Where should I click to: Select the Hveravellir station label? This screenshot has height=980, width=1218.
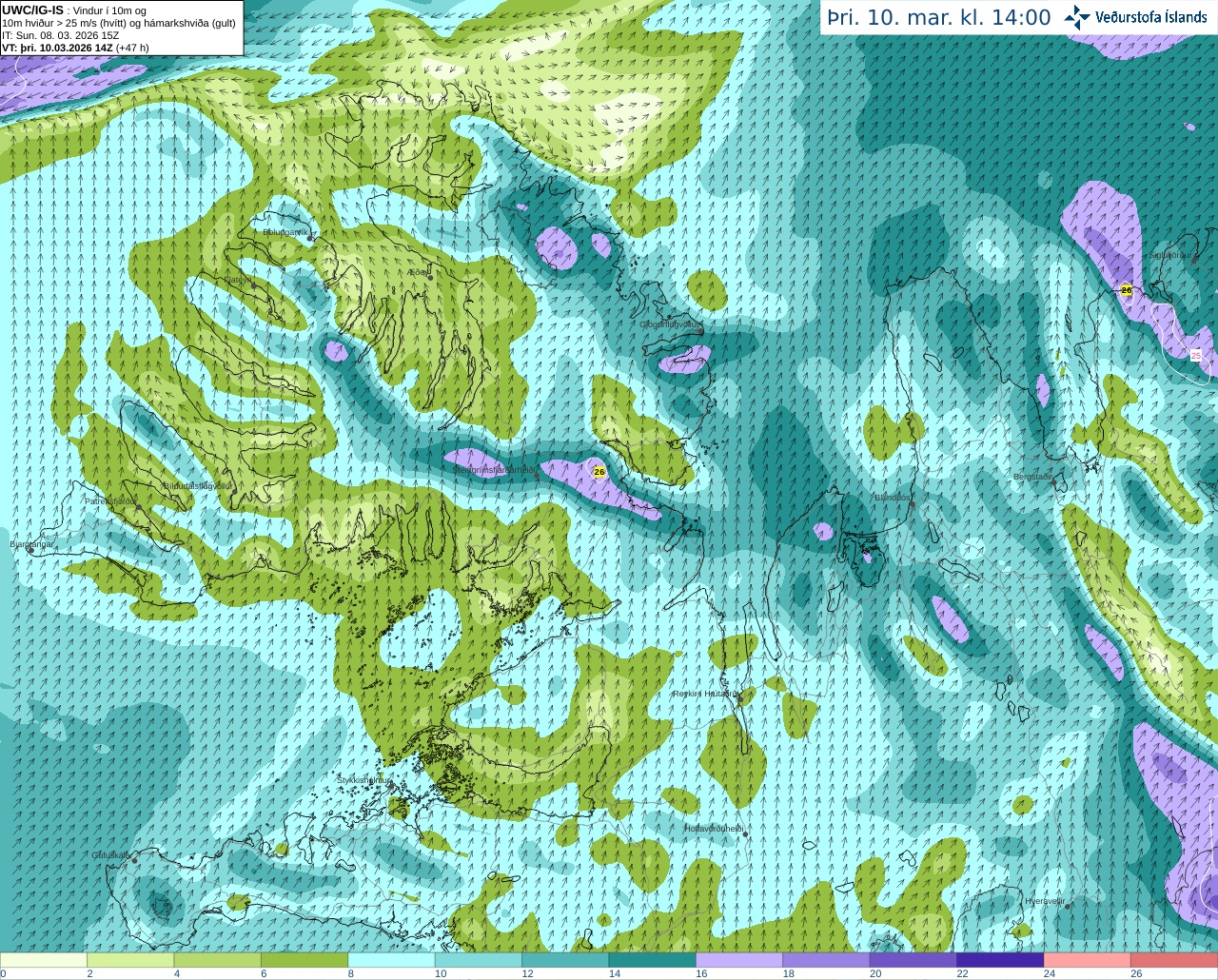click(x=1044, y=901)
